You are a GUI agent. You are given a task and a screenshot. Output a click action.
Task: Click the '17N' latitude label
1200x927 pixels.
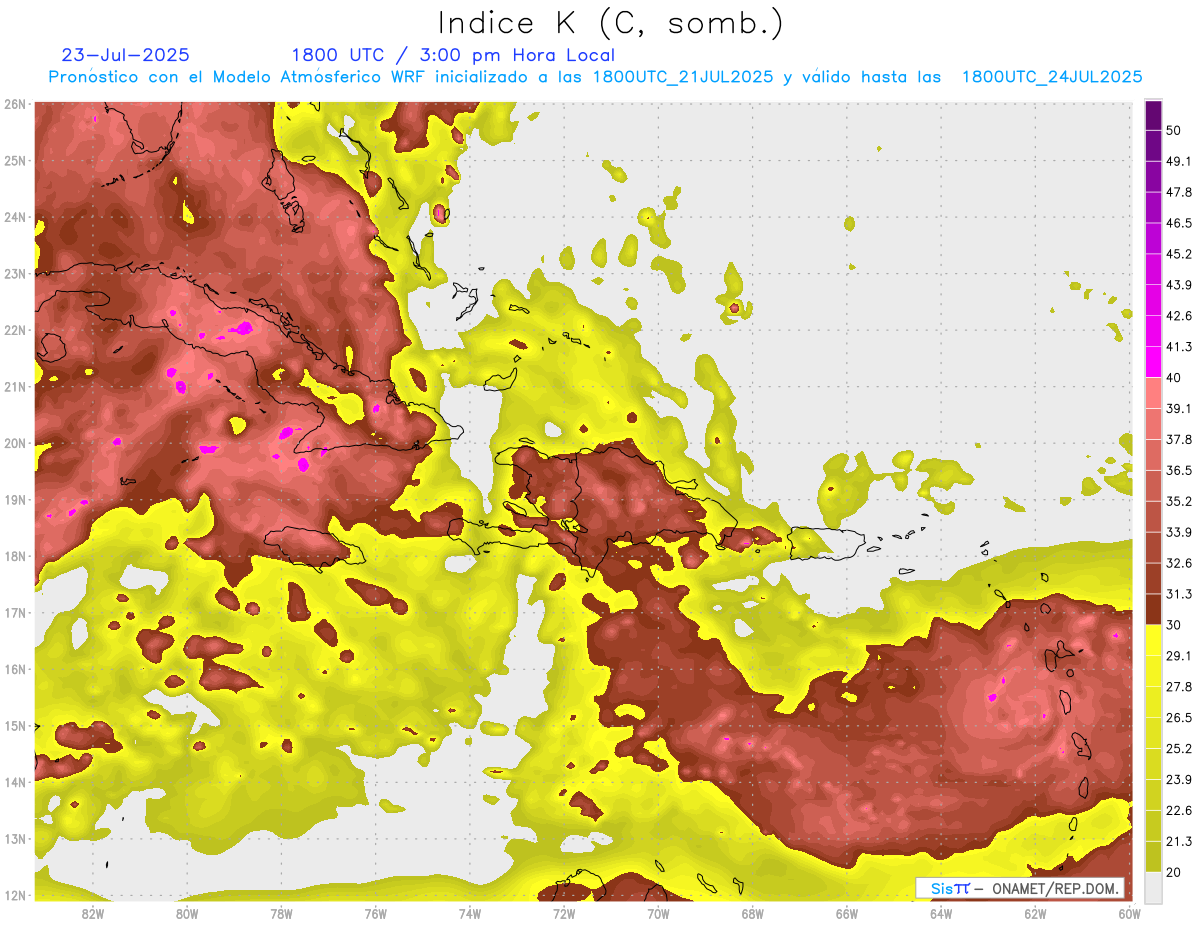[x=15, y=612]
